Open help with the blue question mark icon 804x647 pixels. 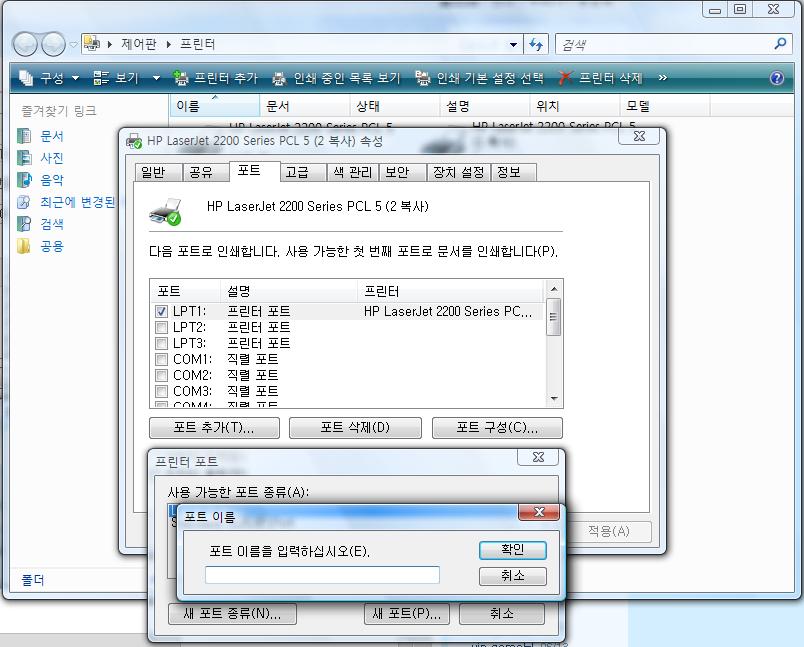[776, 78]
